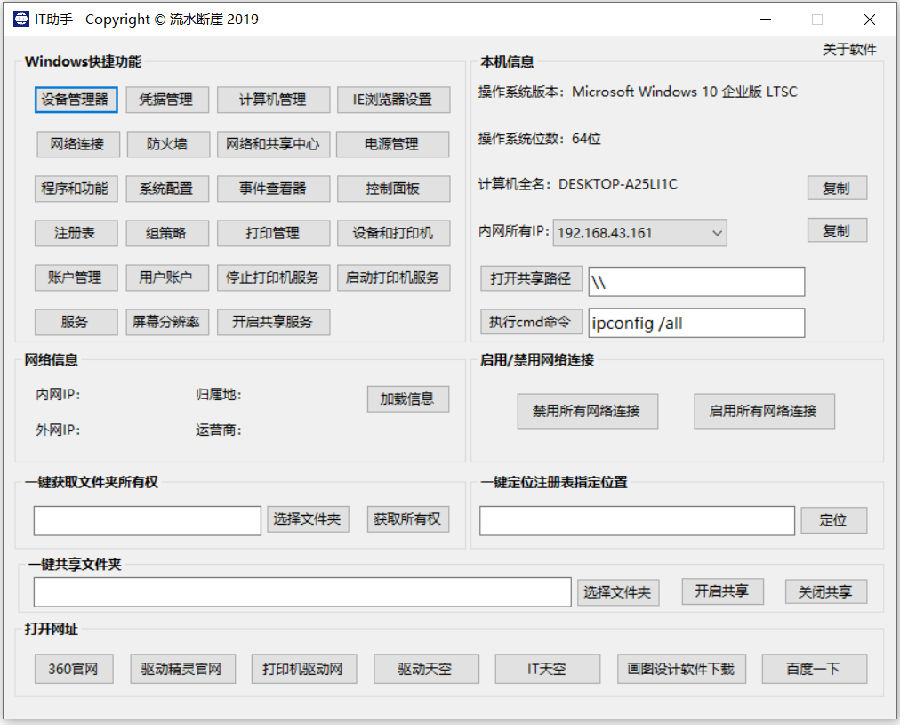The image size is (900, 725).
Task: Enable all connections via 启用所有网络连接
Action: pos(763,411)
